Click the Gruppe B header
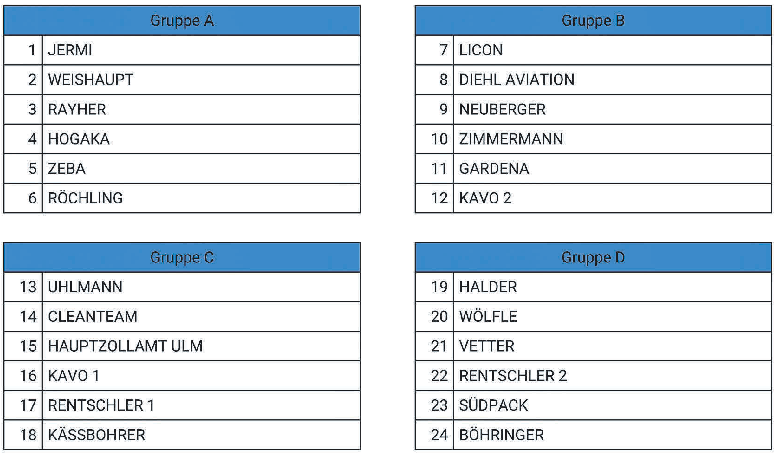The height and width of the screenshot is (453, 774). (593, 20)
